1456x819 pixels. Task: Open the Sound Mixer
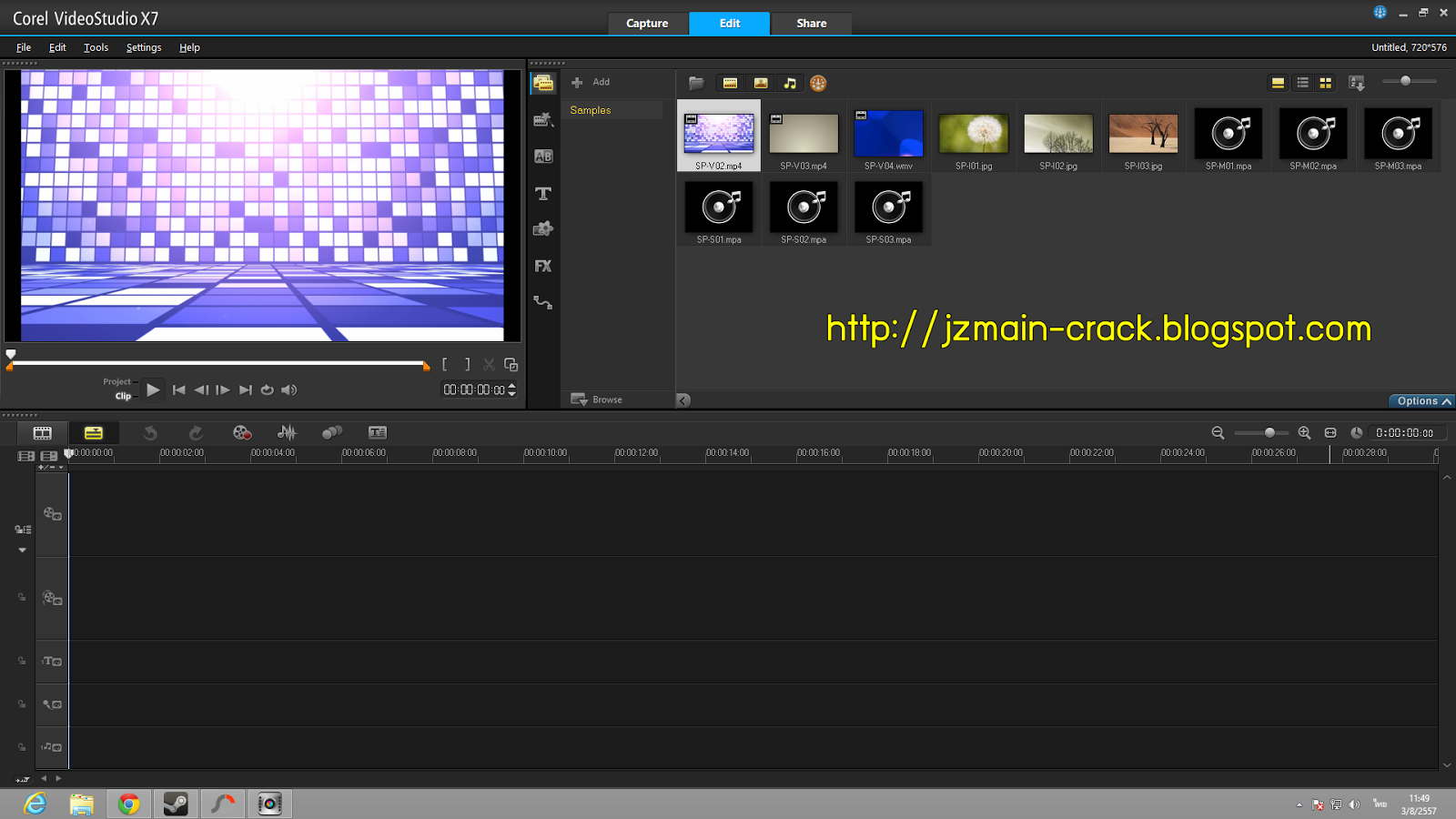(287, 432)
